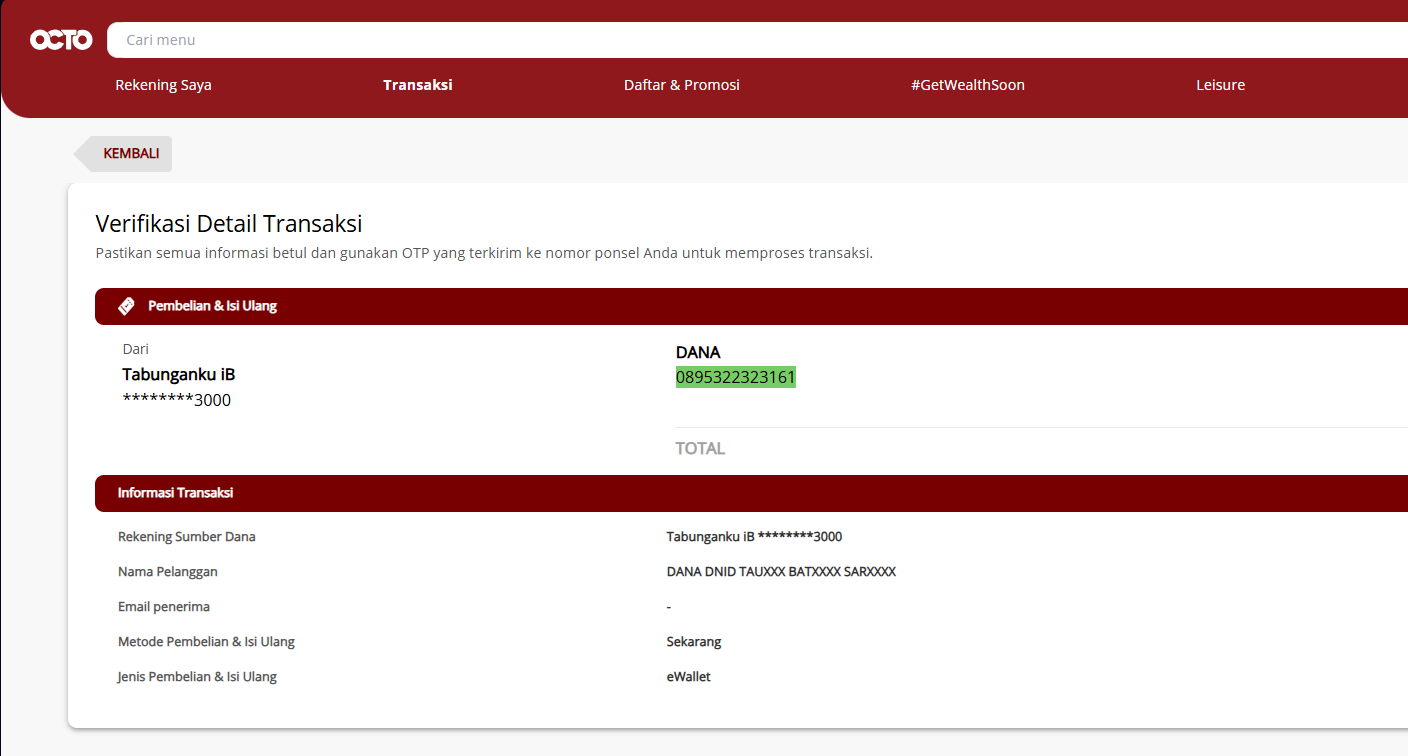Open the Leisure menu
This screenshot has width=1408, height=756.
click(x=1220, y=85)
